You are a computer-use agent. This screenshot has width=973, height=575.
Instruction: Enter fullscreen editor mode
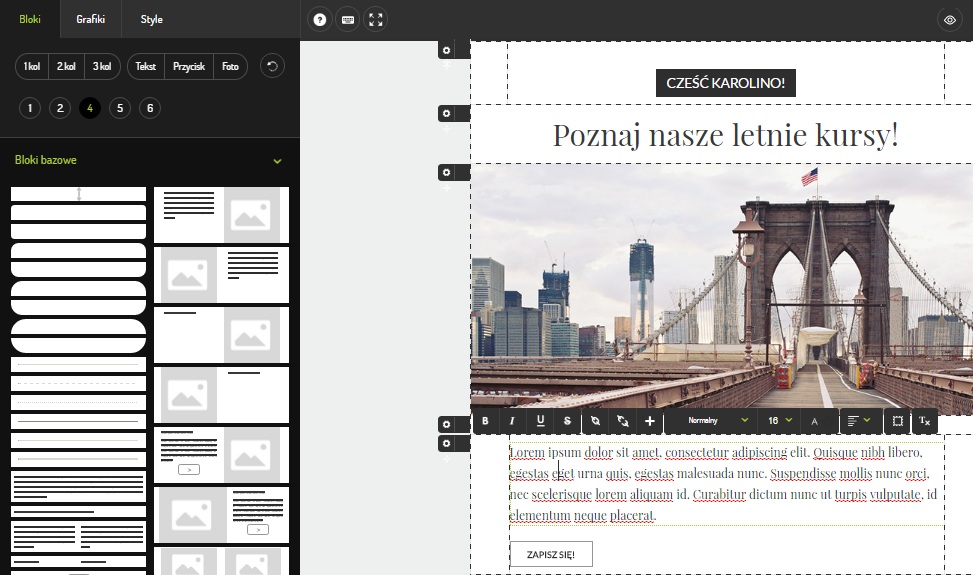coord(376,19)
